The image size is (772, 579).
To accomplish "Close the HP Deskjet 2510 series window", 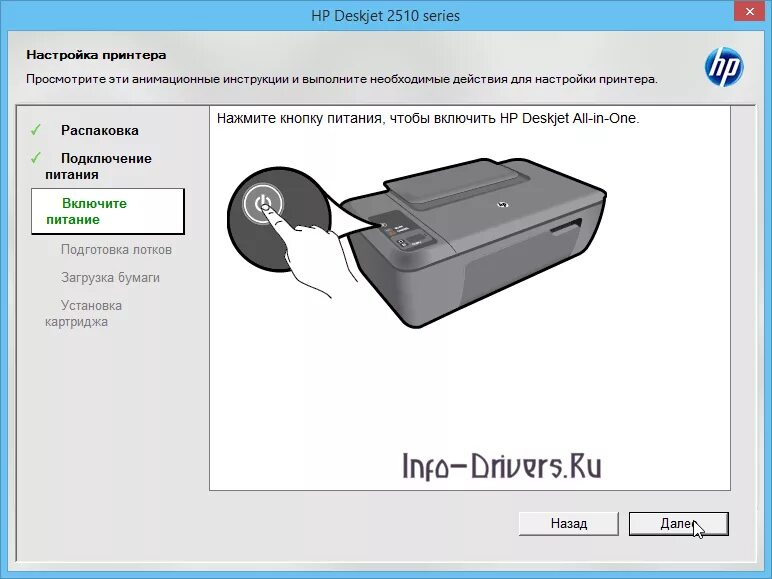I will [x=749, y=11].
